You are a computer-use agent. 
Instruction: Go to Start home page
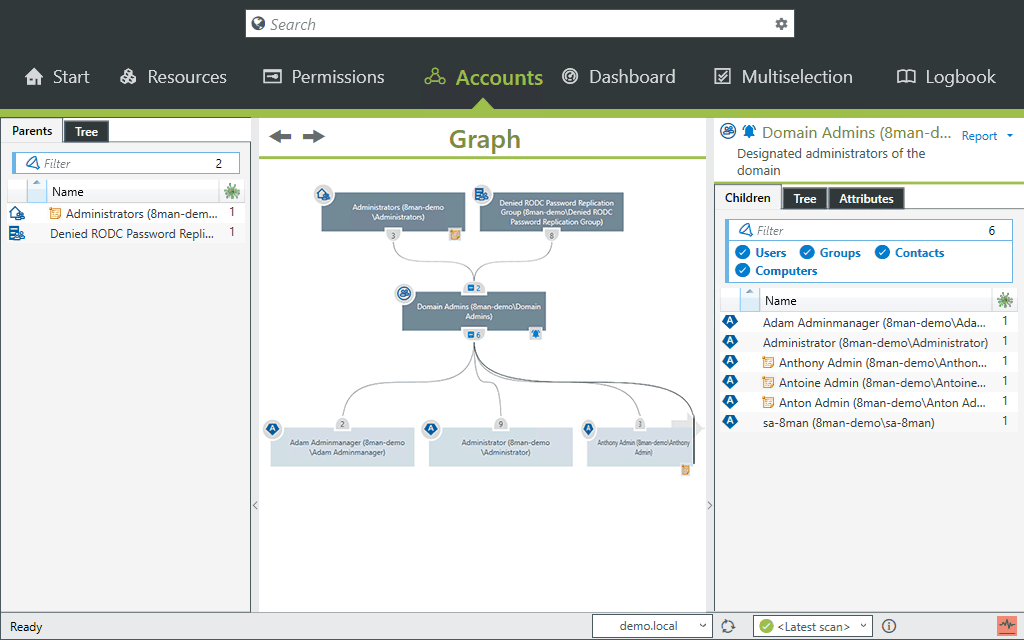click(x=57, y=77)
